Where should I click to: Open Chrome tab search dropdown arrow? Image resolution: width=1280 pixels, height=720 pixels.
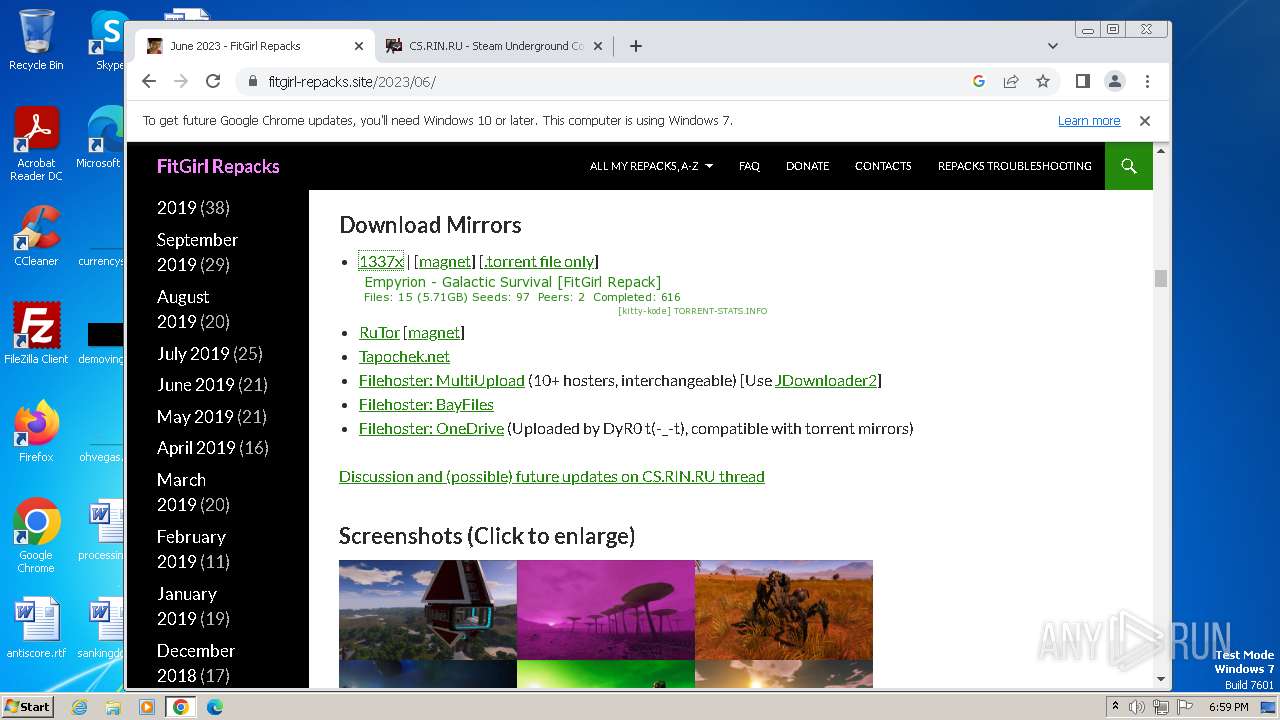click(1052, 46)
